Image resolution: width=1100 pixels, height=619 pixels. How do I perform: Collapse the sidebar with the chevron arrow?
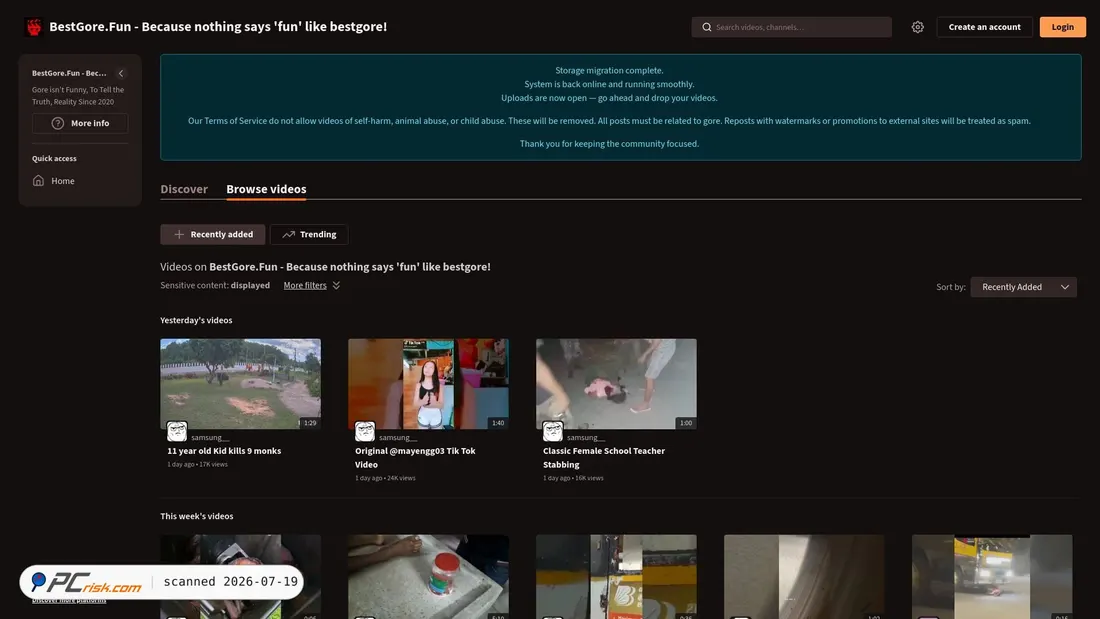point(121,73)
